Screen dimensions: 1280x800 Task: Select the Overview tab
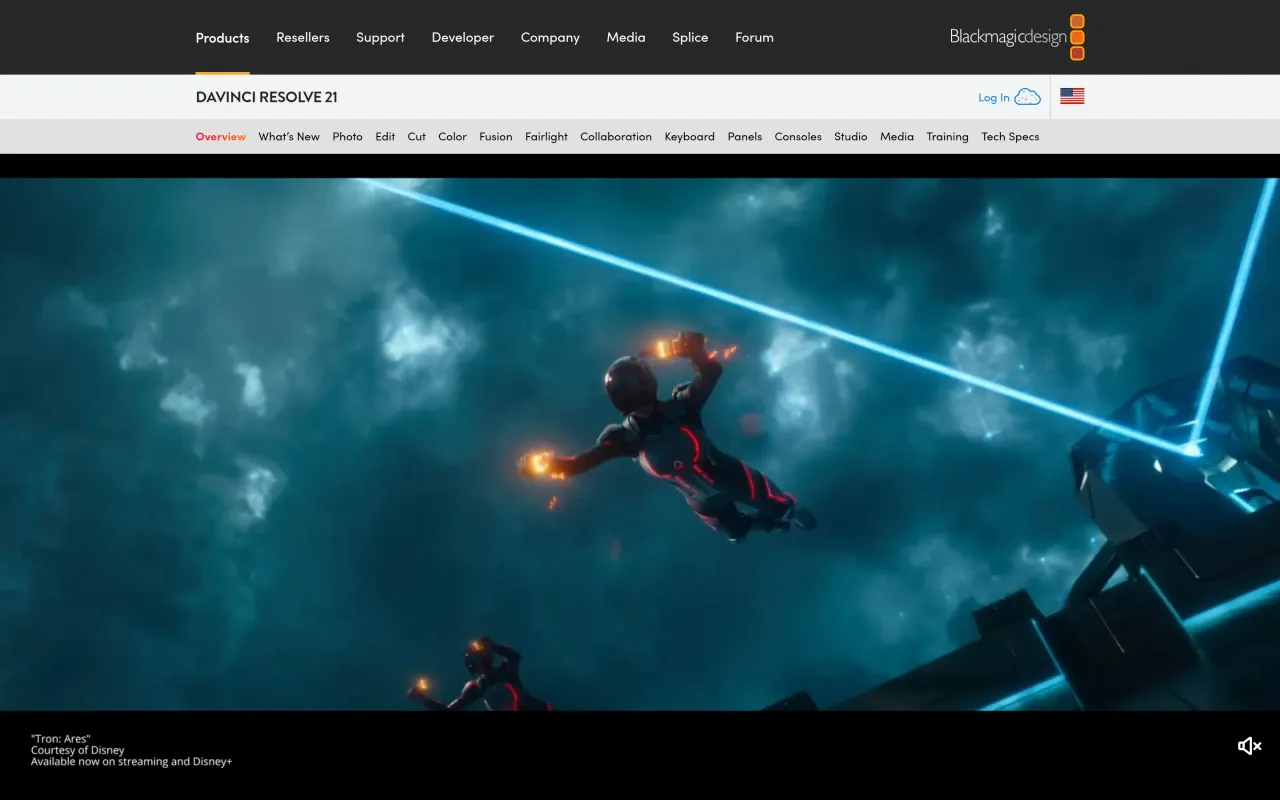(x=221, y=137)
